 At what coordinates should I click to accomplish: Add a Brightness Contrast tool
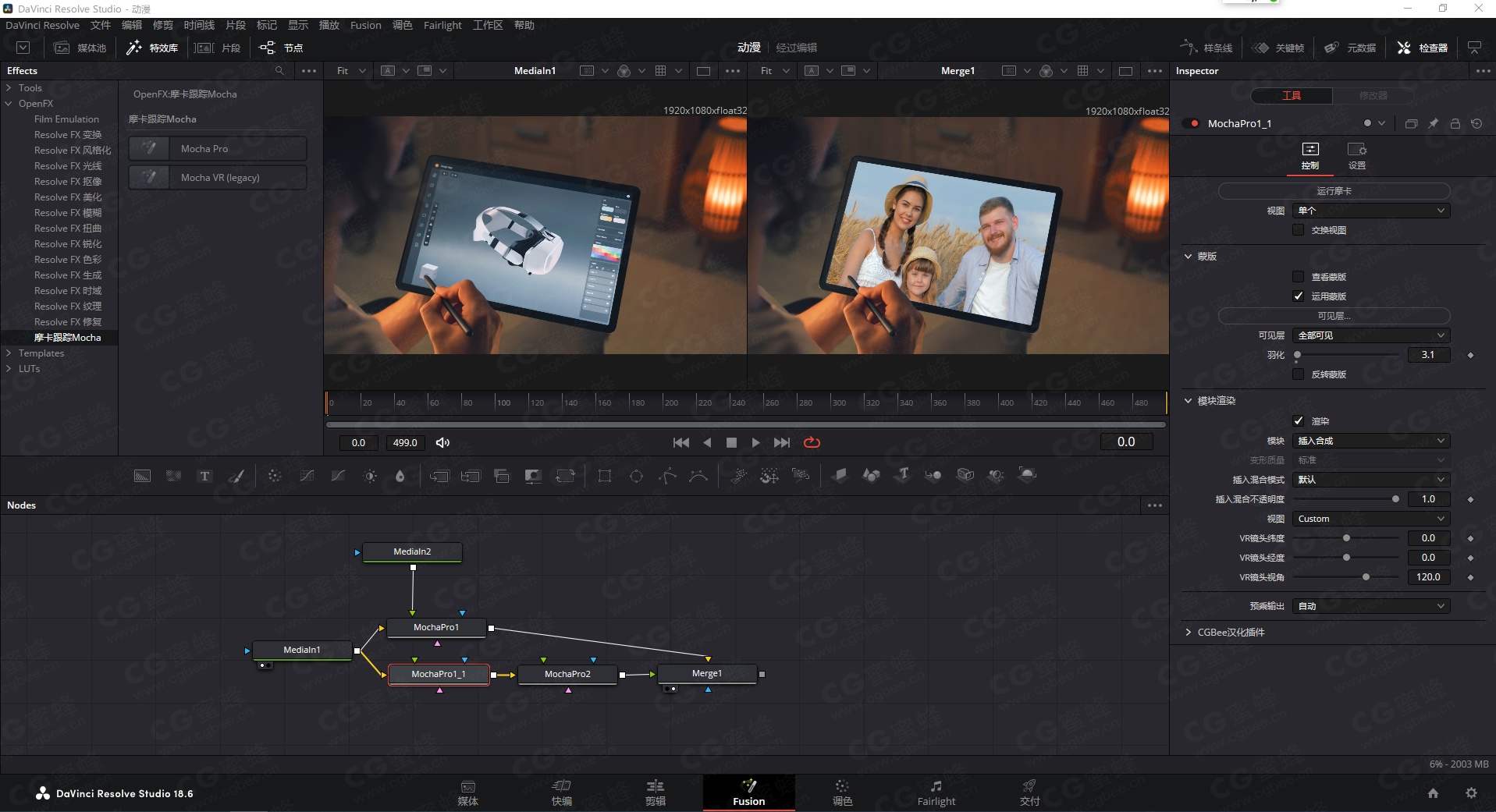point(370,476)
